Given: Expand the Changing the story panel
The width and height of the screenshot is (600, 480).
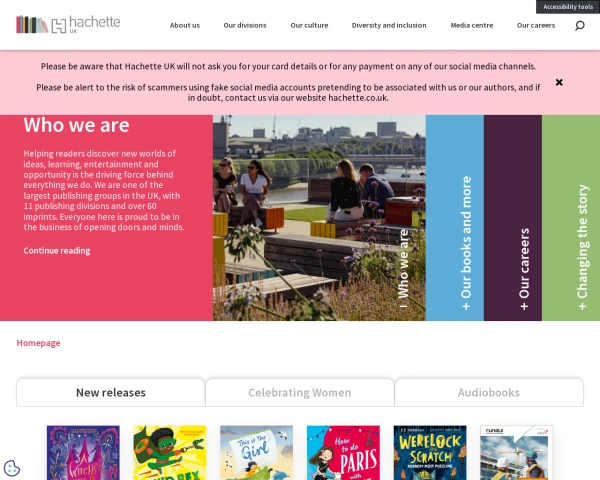Looking at the screenshot, I should click(x=571, y=218).
